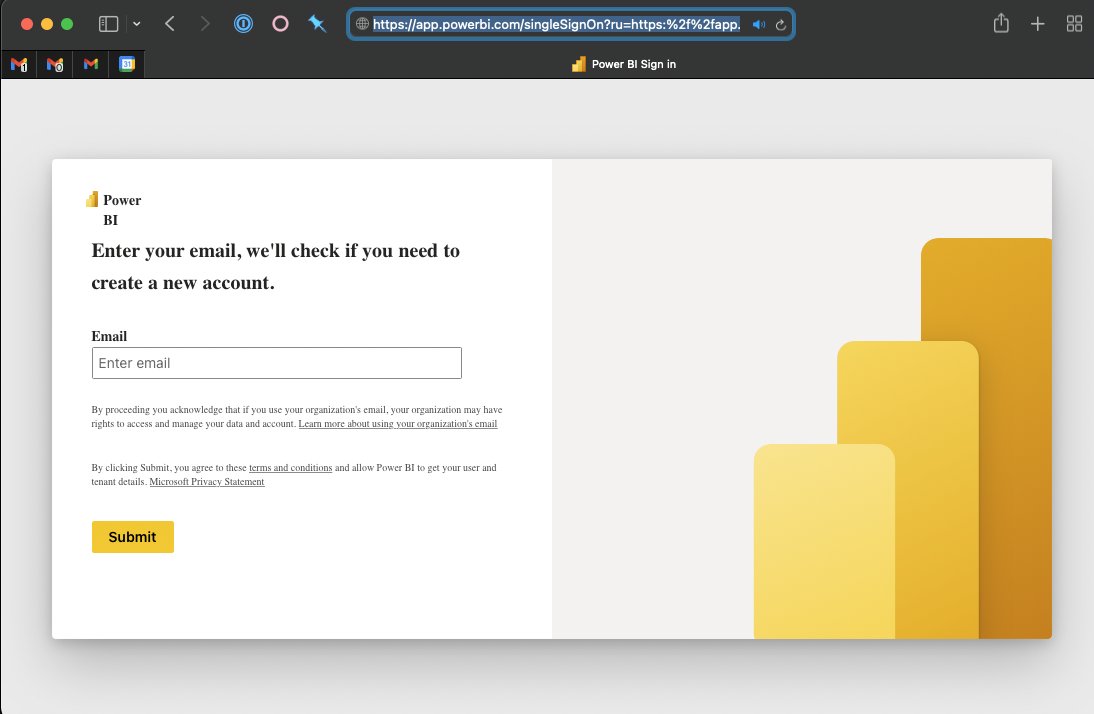Open the 1Password extension icon
This screenshot has width=1094, height=714.
pyautogui.click(x=243, y=24)
